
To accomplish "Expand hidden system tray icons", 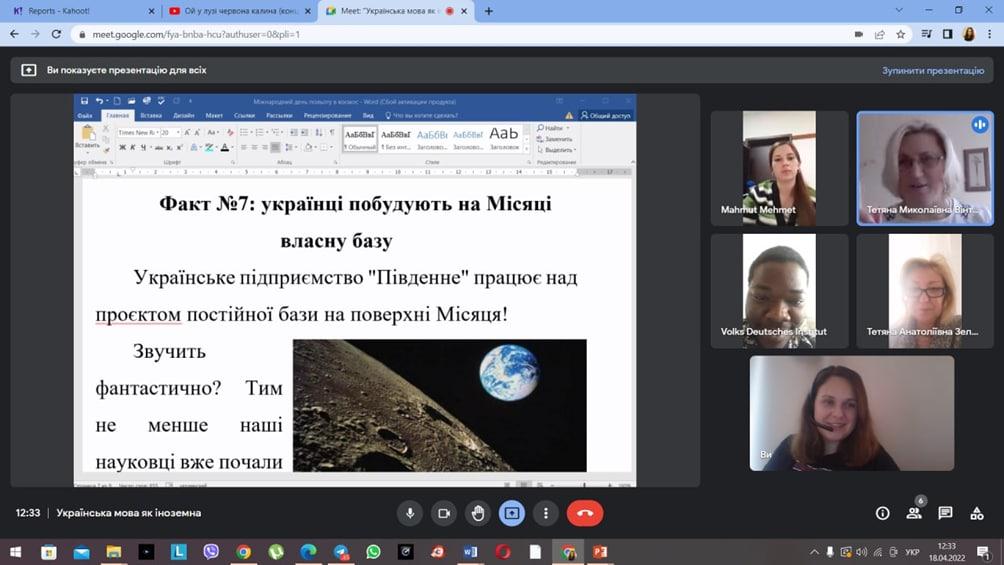I will click(x=815, y=551).
